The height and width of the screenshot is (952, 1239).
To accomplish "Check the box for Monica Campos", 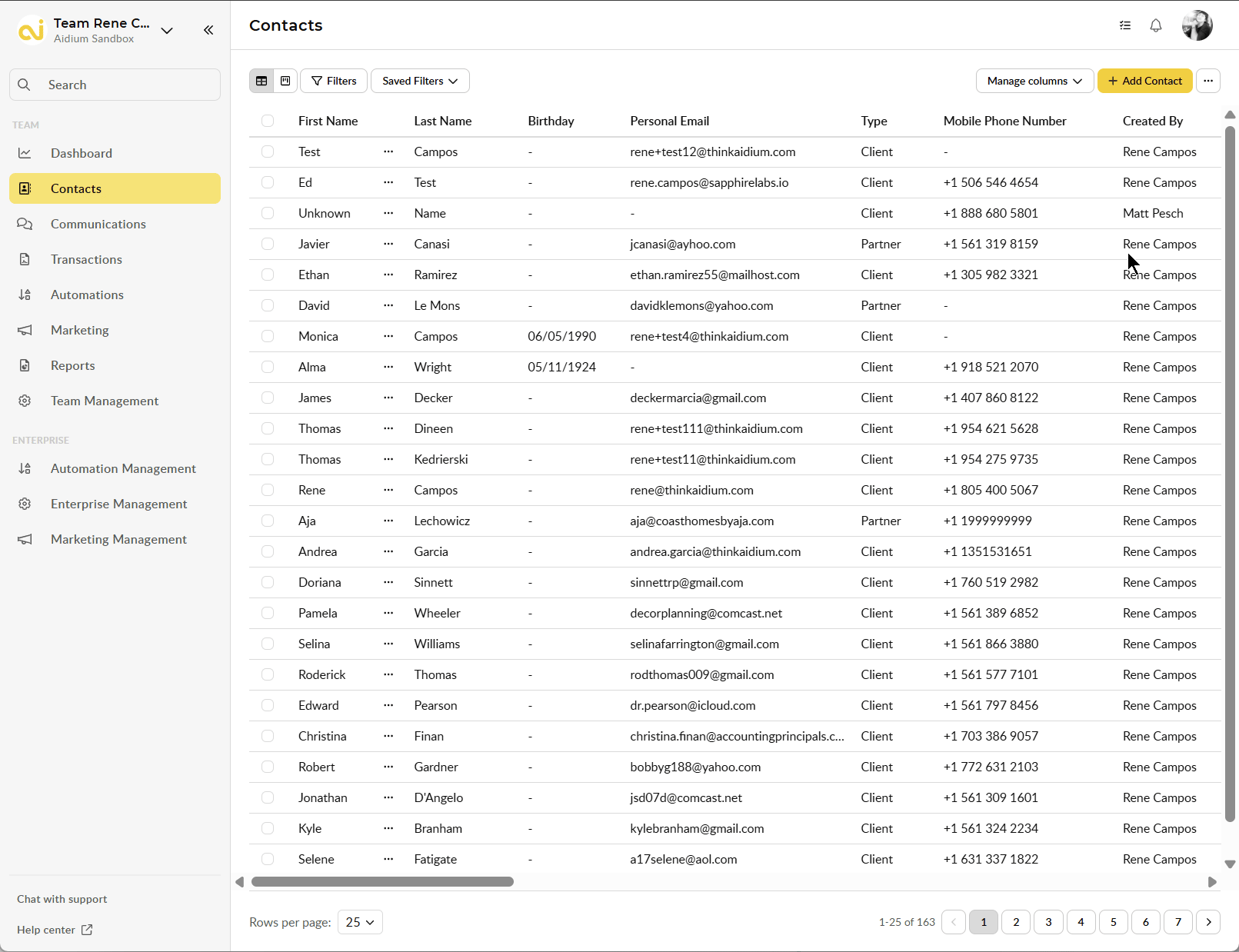I will coord(268,336).
